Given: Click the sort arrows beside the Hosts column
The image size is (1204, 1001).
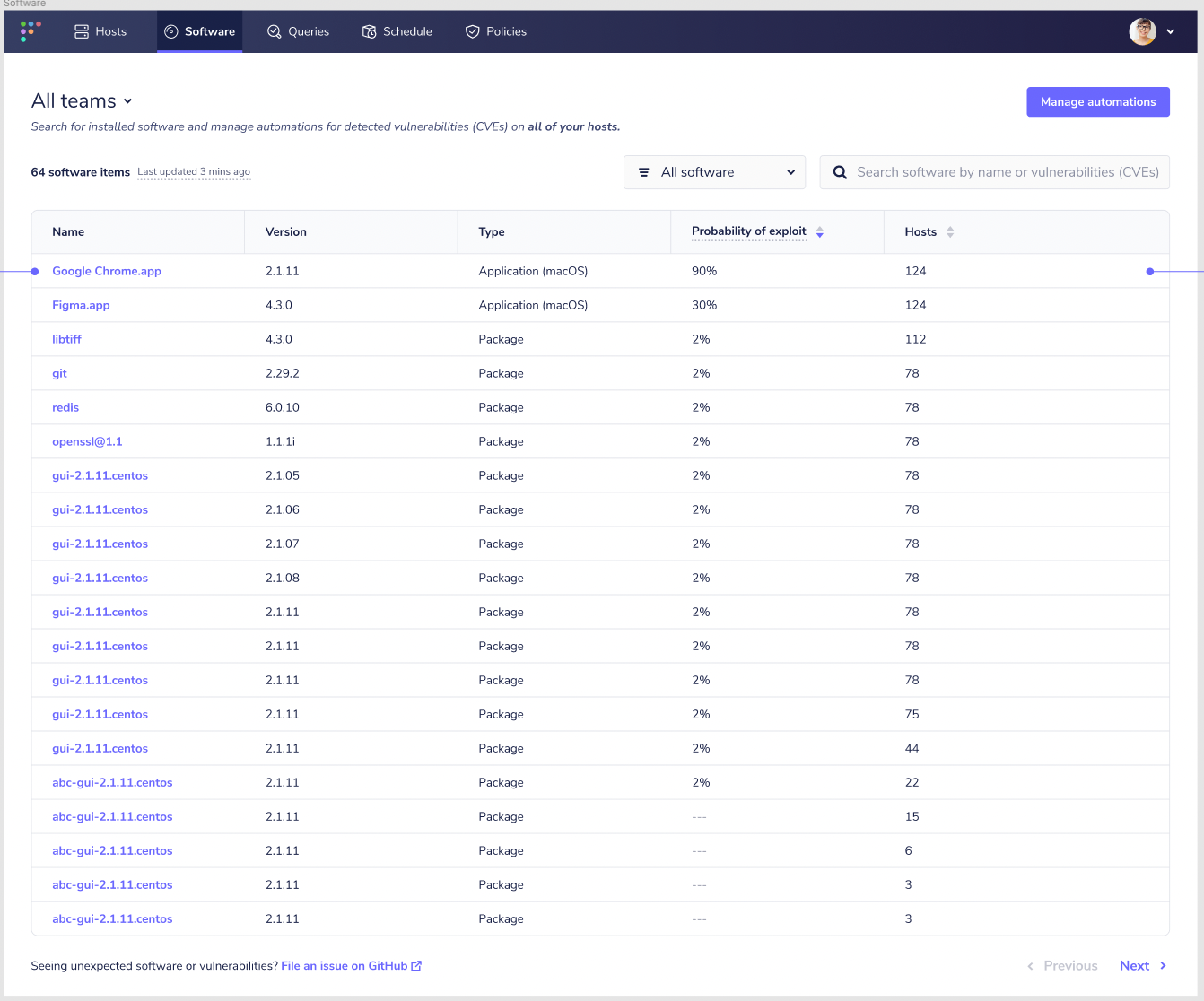Looking at the screenshot, I should pos(950,231).
